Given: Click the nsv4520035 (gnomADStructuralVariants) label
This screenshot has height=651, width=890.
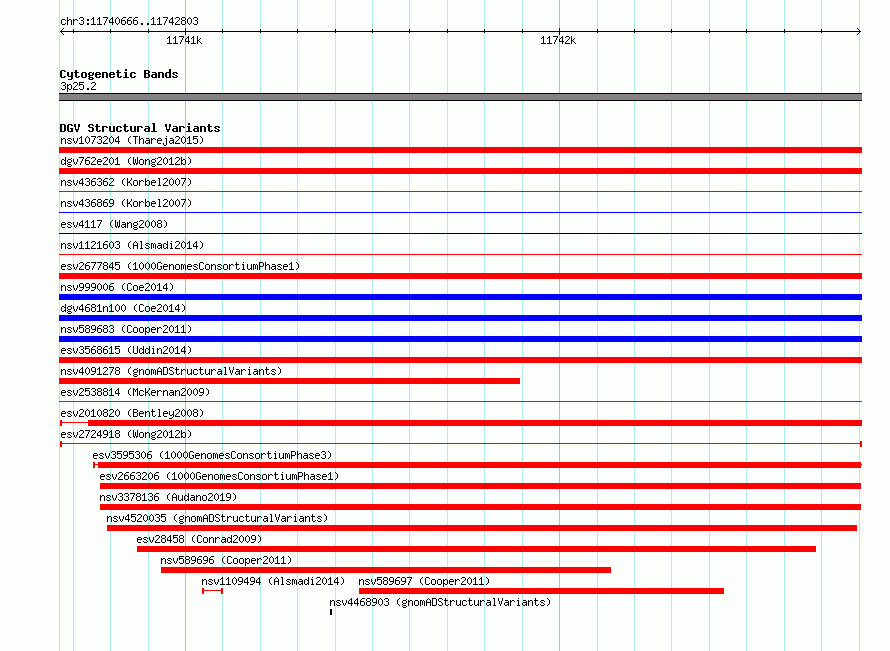Looking at the screenshot, I should (217, 518).
